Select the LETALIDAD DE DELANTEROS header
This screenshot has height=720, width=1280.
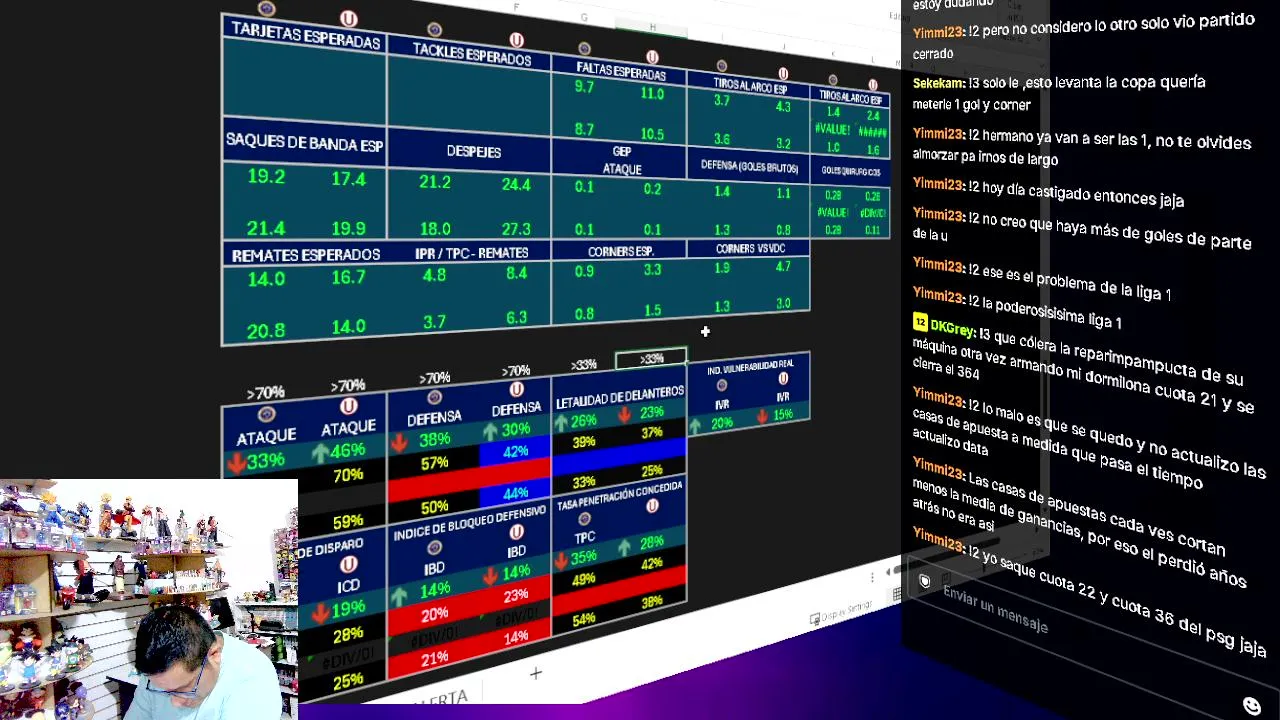click(x=619, y=398)
